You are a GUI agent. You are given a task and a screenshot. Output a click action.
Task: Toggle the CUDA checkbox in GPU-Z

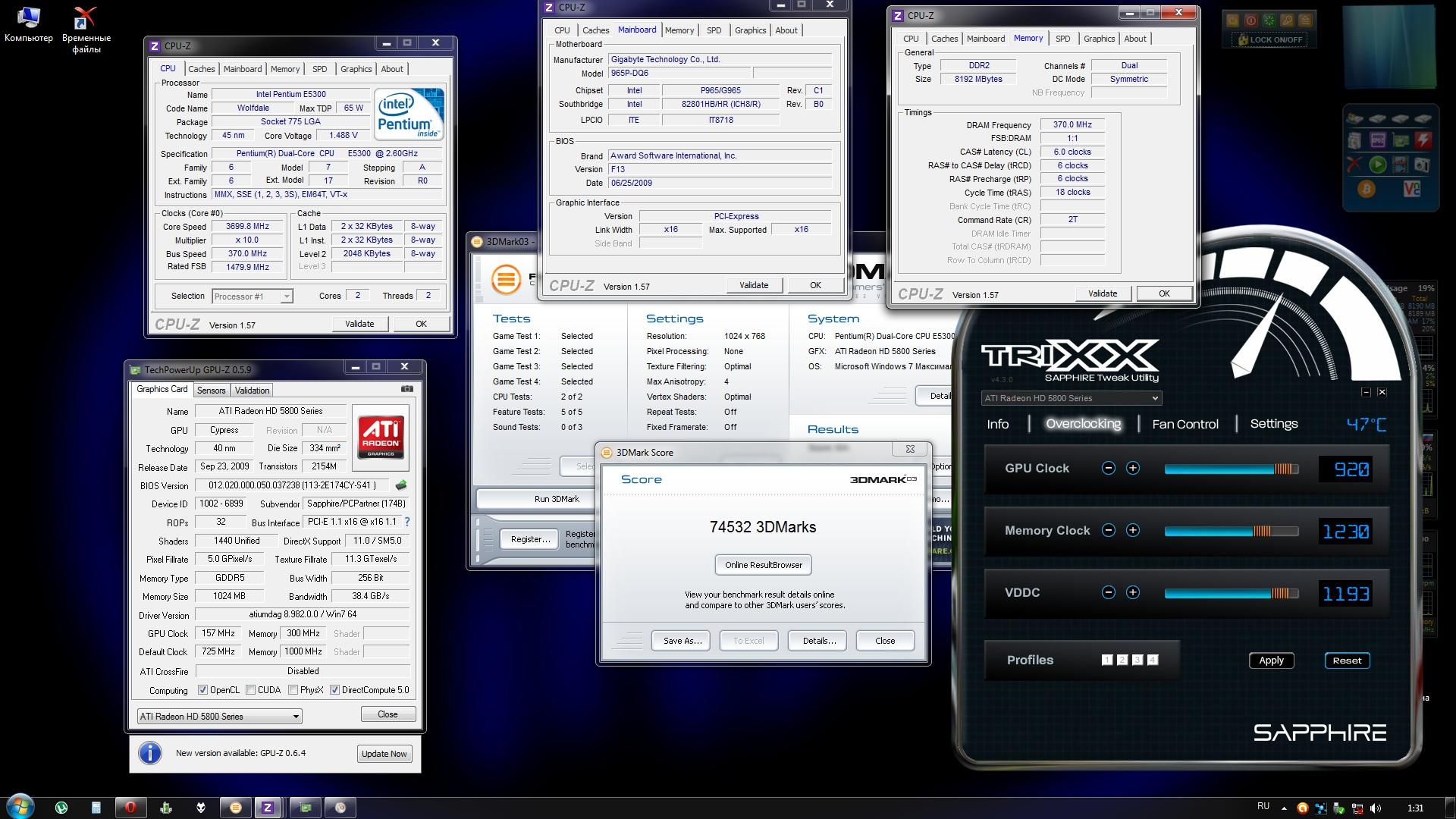(250, 690)
